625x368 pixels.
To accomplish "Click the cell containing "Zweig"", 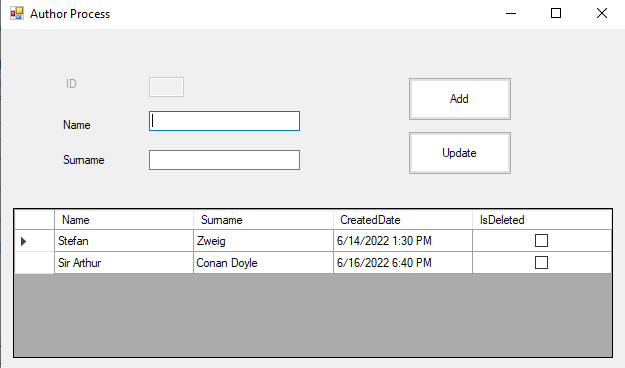I will [263, 241].
